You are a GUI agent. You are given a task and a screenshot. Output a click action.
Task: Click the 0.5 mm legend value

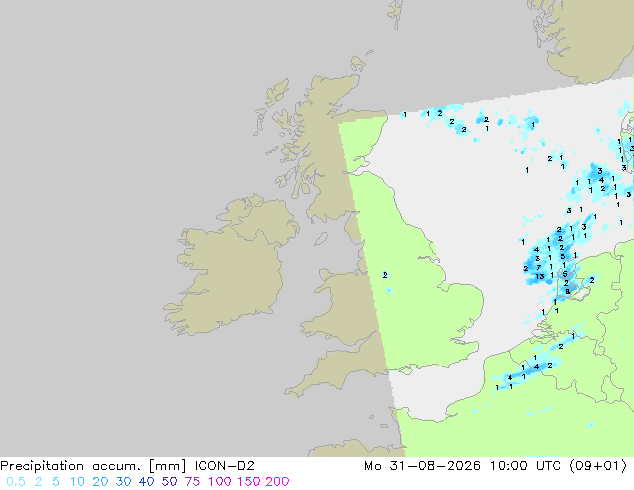[x=16, y=482]
